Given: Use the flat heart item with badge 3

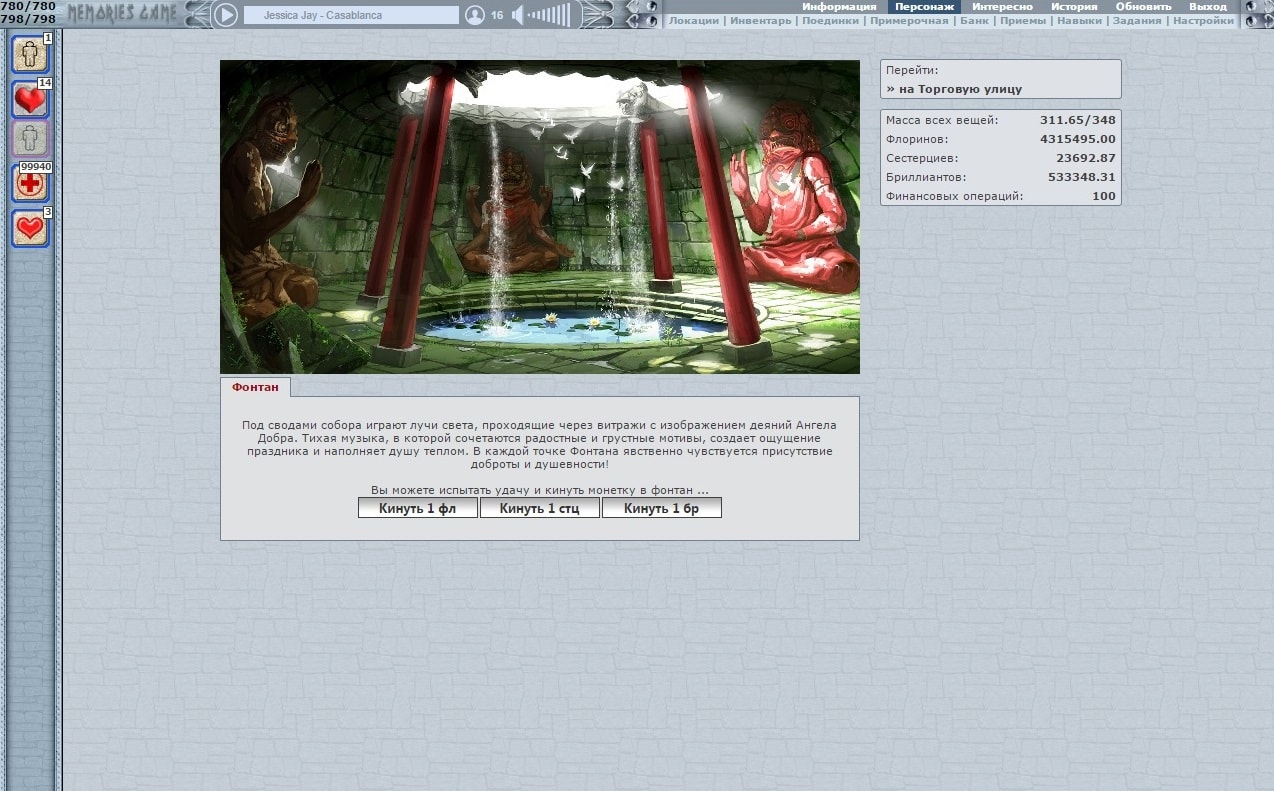Looking at the screenshot, I should point(30,228).
